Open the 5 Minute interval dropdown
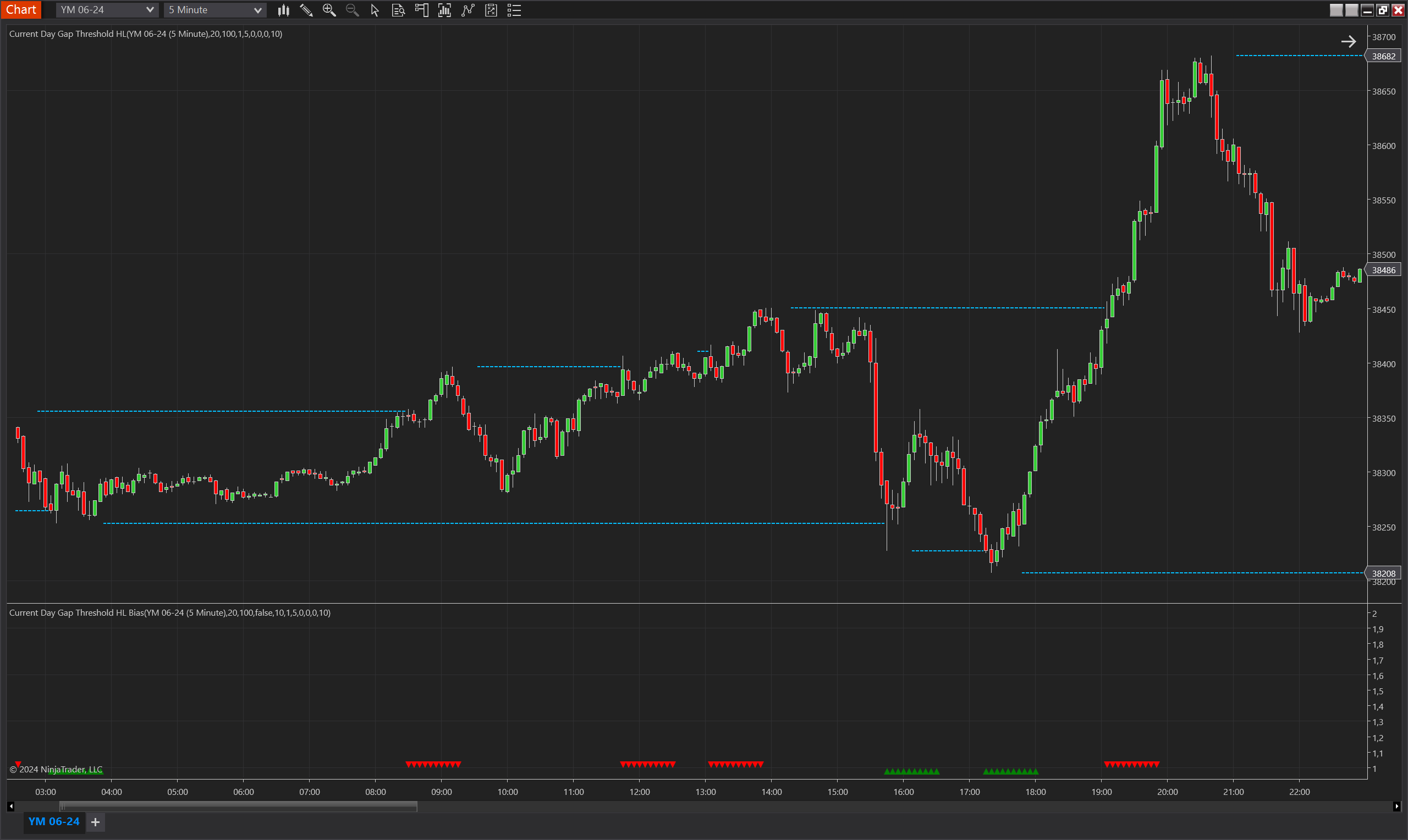 click(215, 10)
